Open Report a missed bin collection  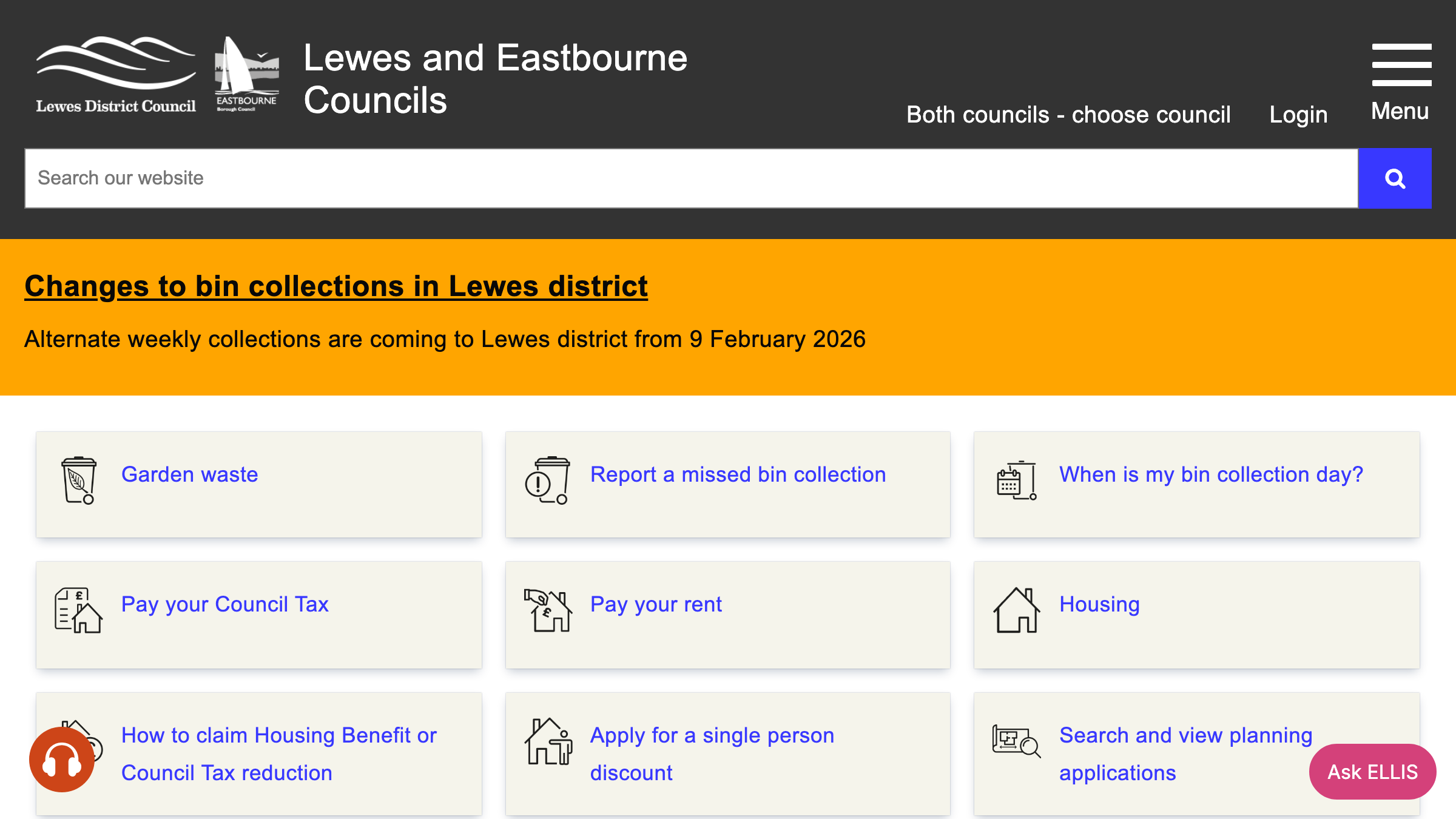click(x=738, y=474)
